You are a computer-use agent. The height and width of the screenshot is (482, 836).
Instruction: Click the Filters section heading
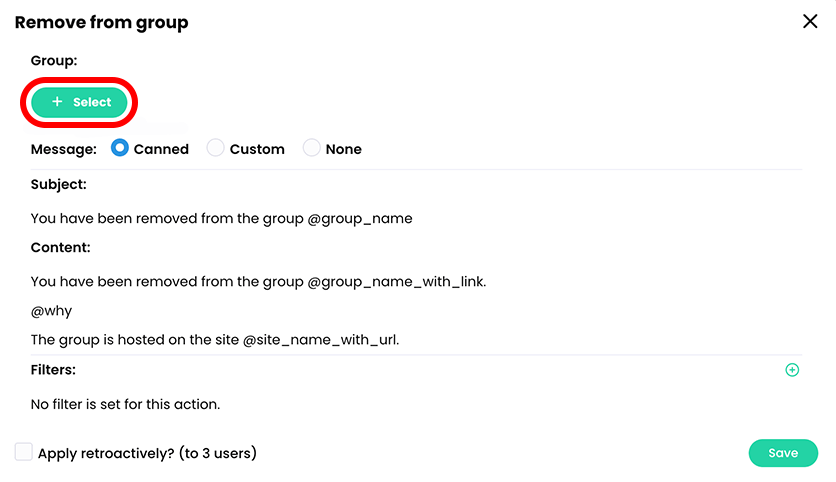click(53, 370)
